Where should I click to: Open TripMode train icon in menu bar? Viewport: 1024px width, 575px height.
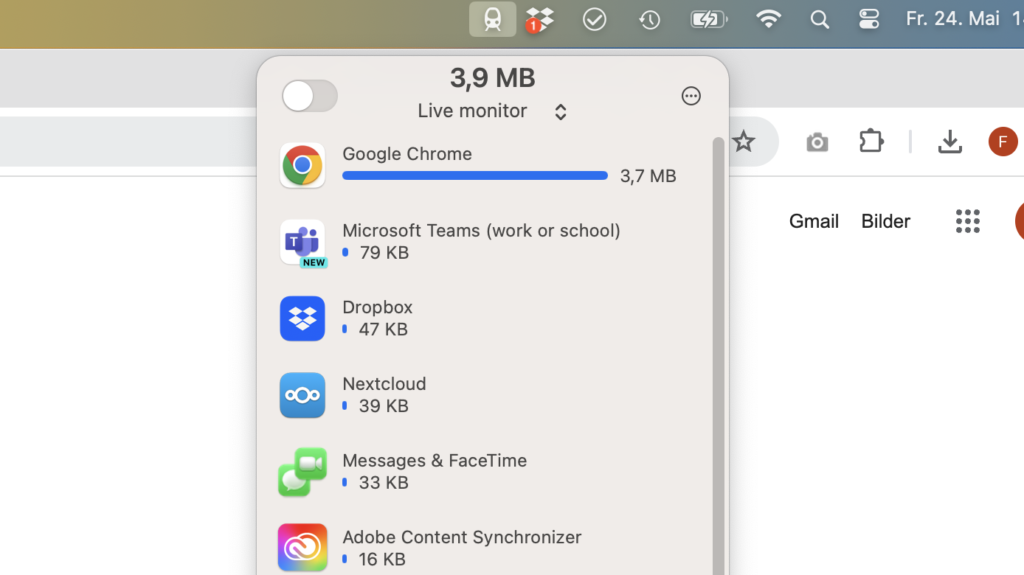[492, 19]
